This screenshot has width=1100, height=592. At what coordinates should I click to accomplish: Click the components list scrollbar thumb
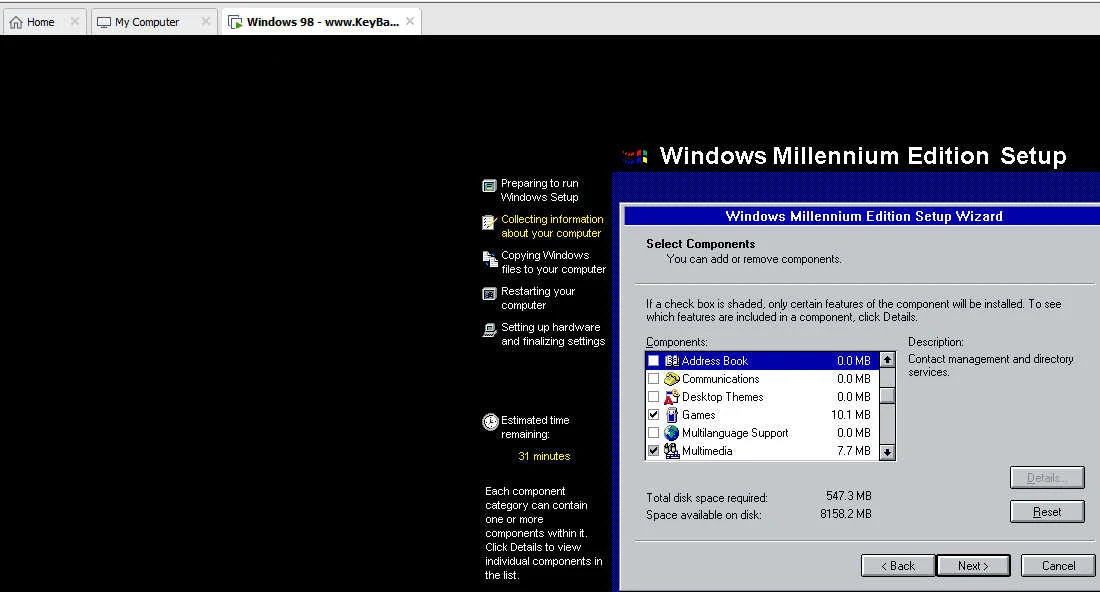click(887, 396)
